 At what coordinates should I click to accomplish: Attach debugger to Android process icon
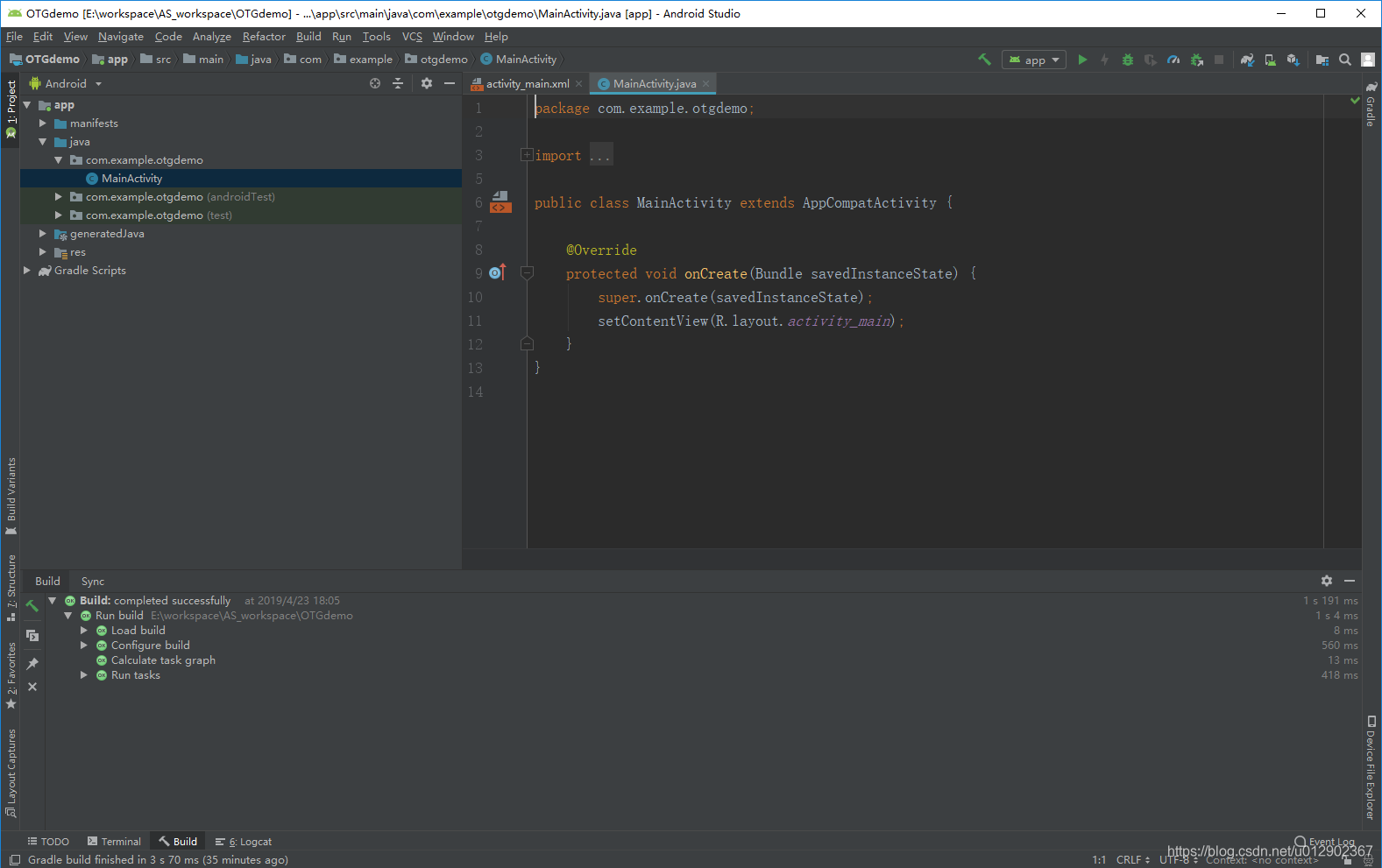pos(1196,60)
